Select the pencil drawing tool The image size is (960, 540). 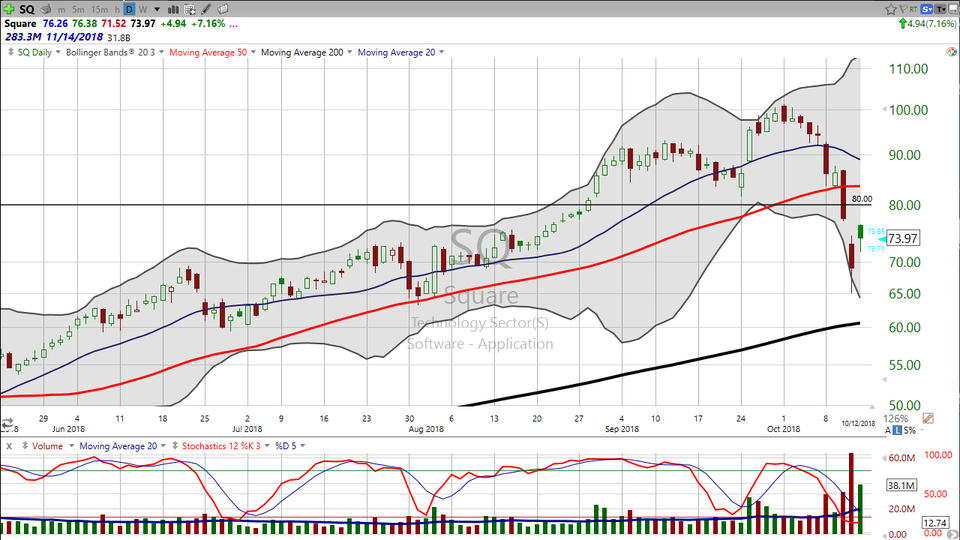pyautogui.click(x=205, y=9)
